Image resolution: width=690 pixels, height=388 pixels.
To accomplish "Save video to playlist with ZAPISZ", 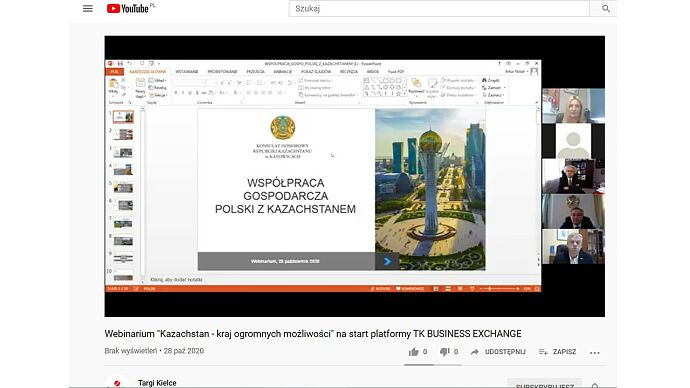I will pyautogui.click(x=558, y=351).
